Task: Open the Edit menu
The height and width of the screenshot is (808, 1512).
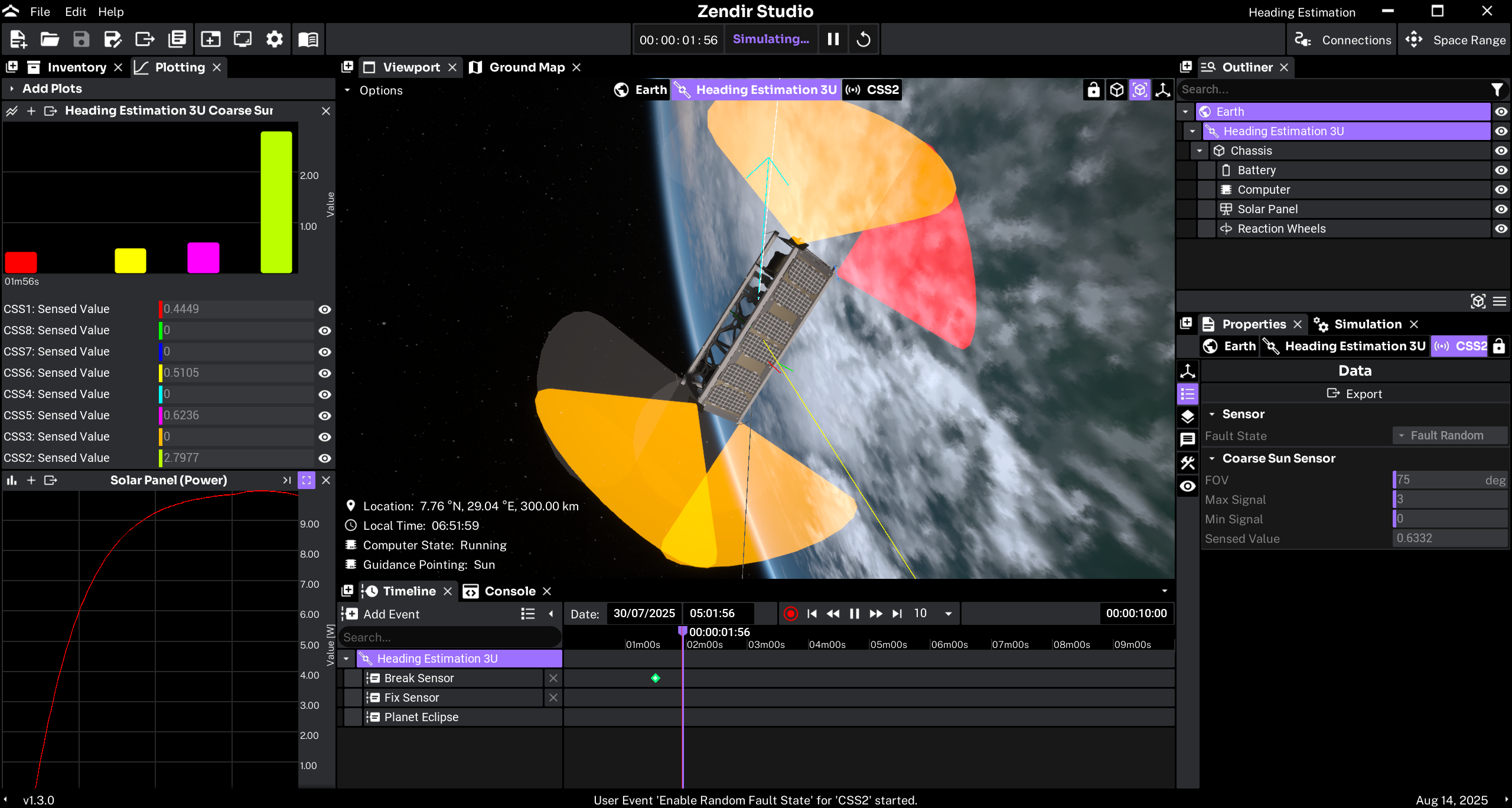Action: 74,11
